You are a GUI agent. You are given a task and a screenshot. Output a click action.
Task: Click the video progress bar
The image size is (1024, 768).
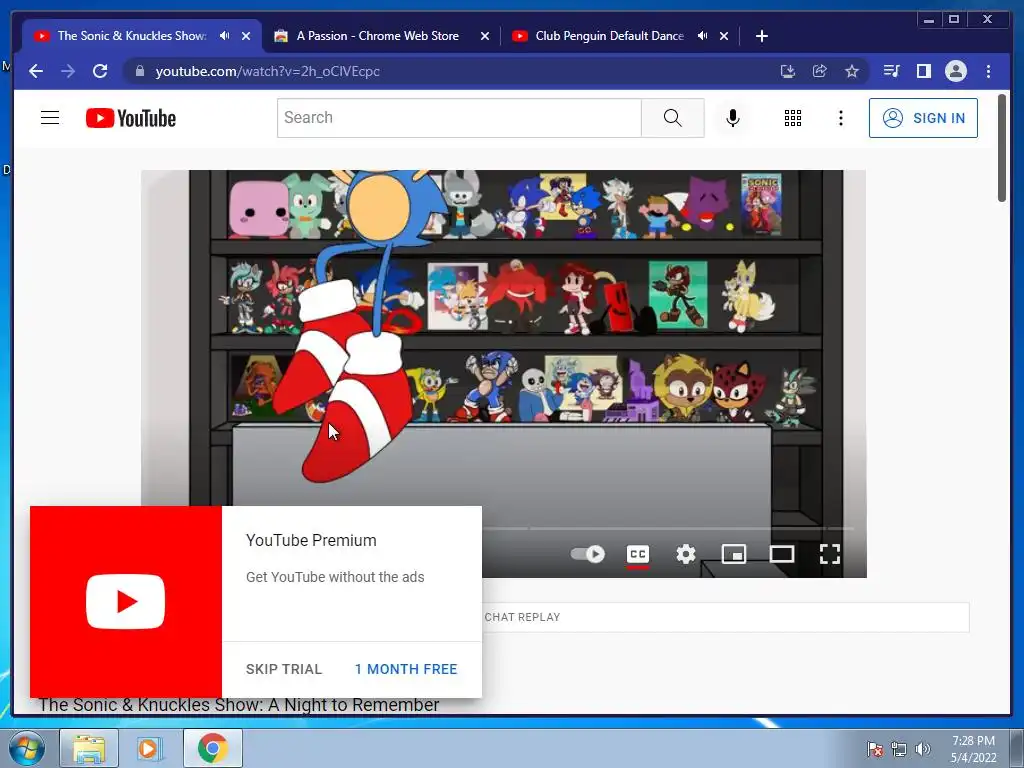click(667, 528)
